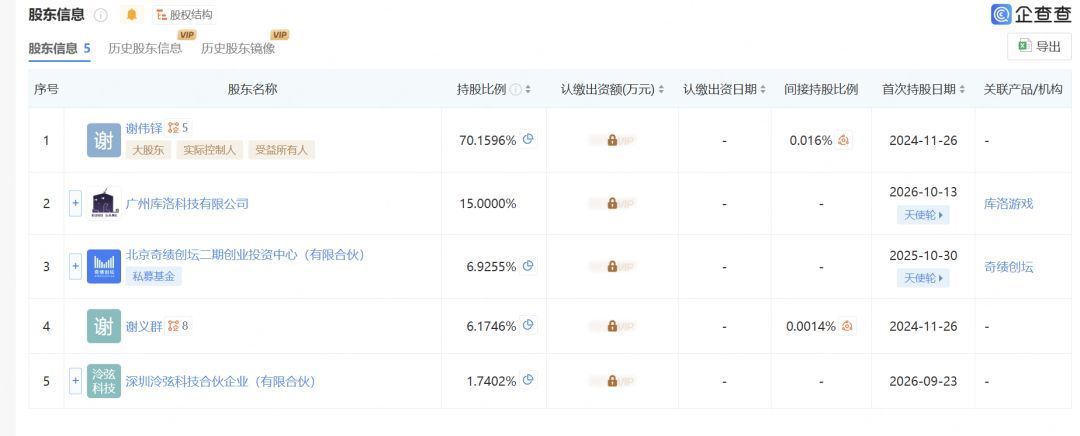This screenshot has width=1080, height=436.
Task: Expand the 广州库洛科技有限公司 row
Action: tap(76, 204)
